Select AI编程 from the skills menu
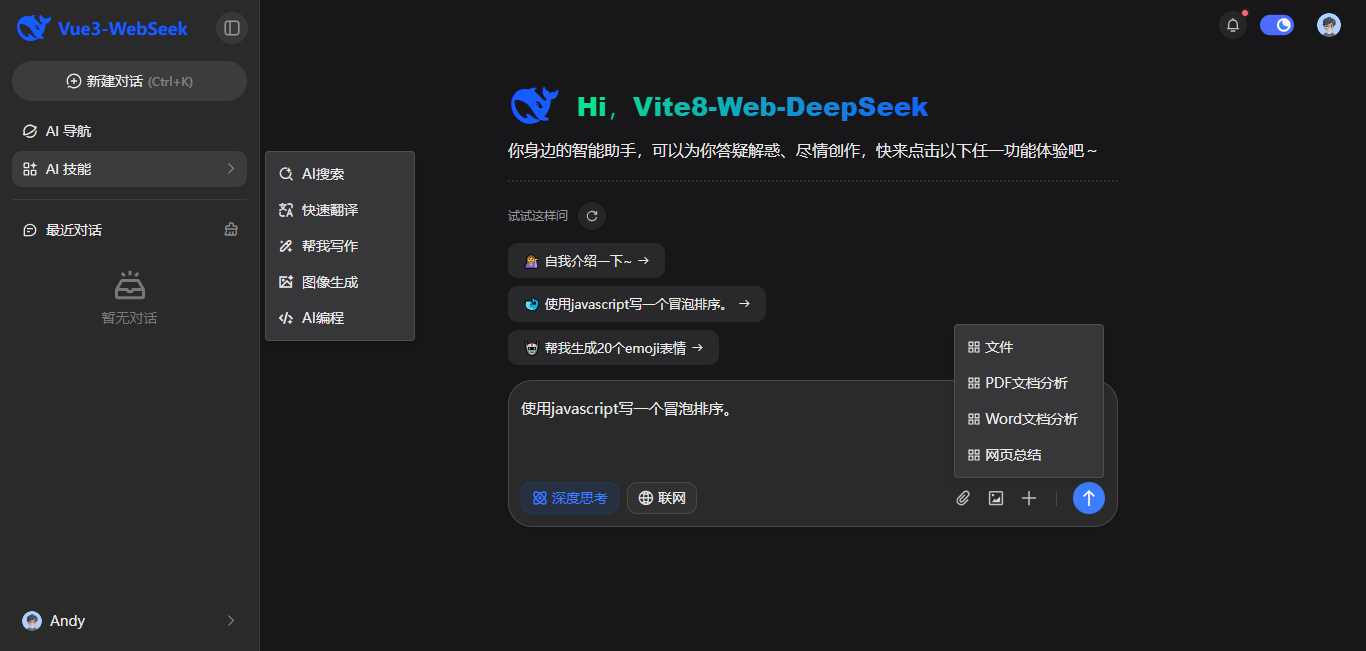This screenshot has height=651, width=1366. coord(340,318)
